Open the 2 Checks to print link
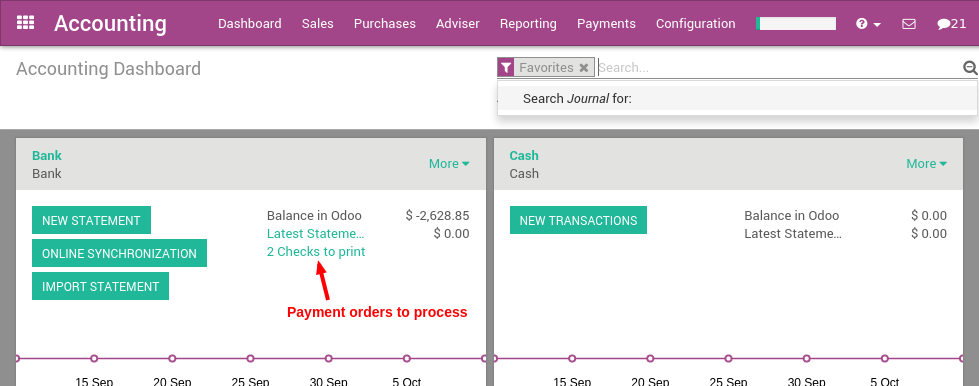This screenshot has height=386, width=979. coord(316,252)
